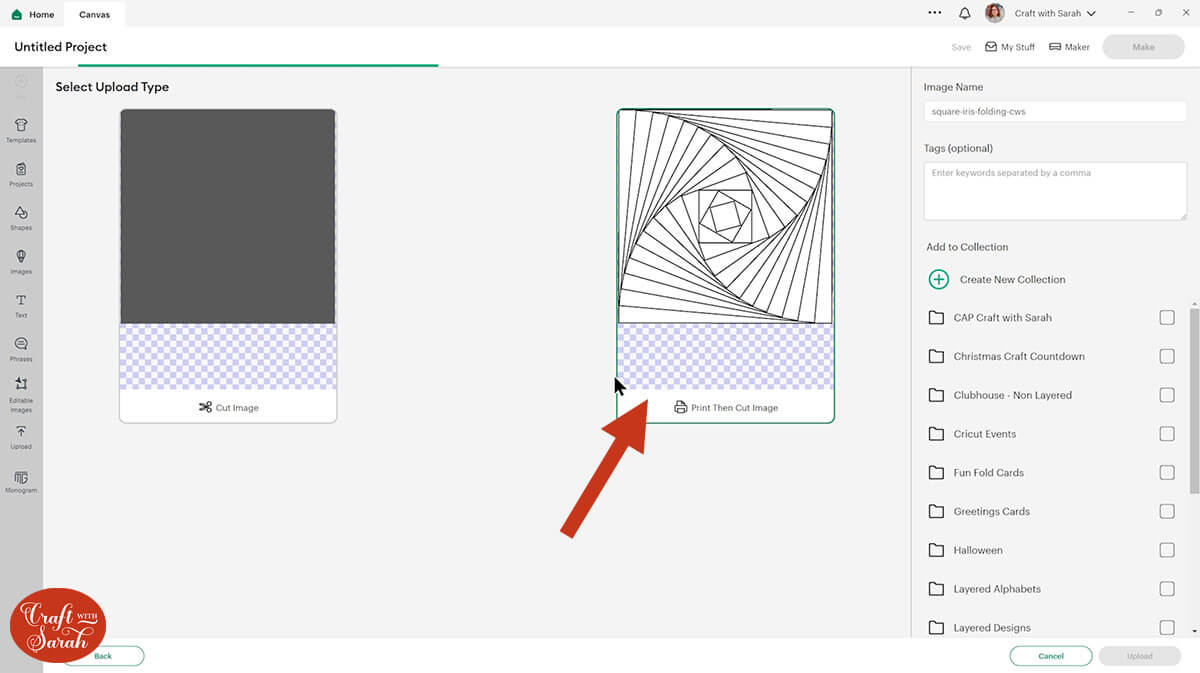Check the Layered Designs checkbox

(1167, 628)
